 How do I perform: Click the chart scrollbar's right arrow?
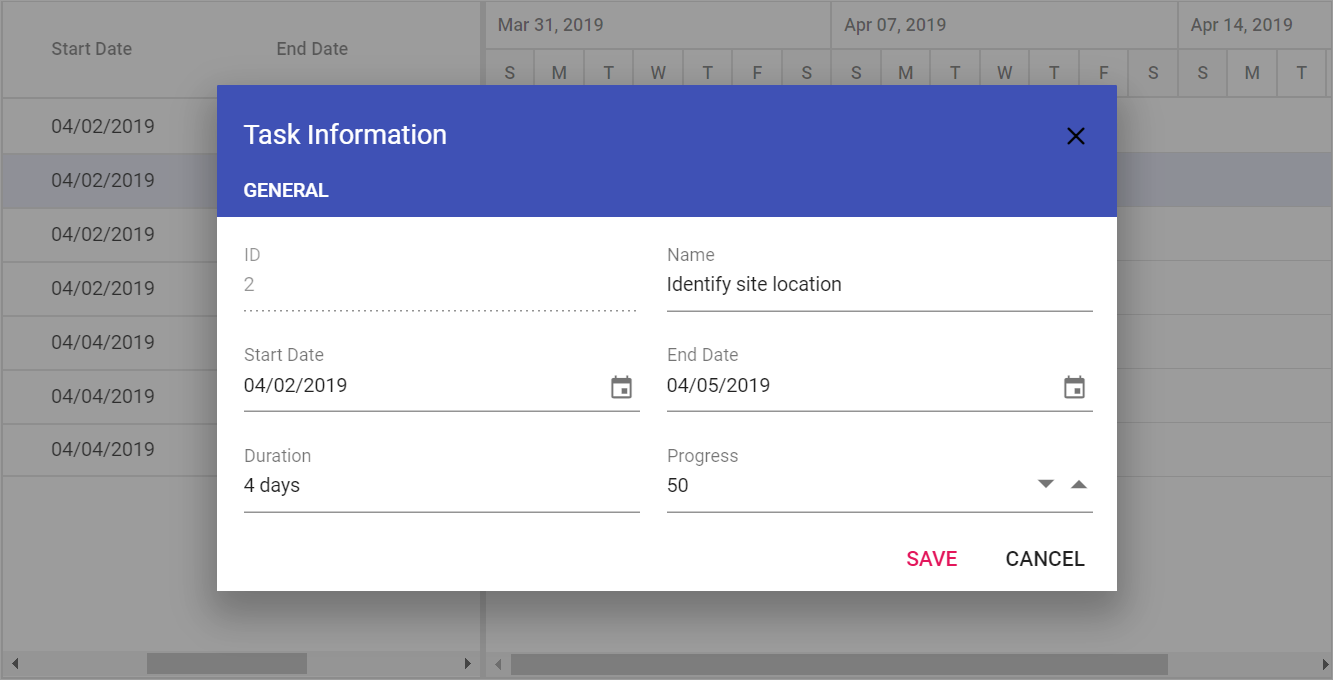1322,663
